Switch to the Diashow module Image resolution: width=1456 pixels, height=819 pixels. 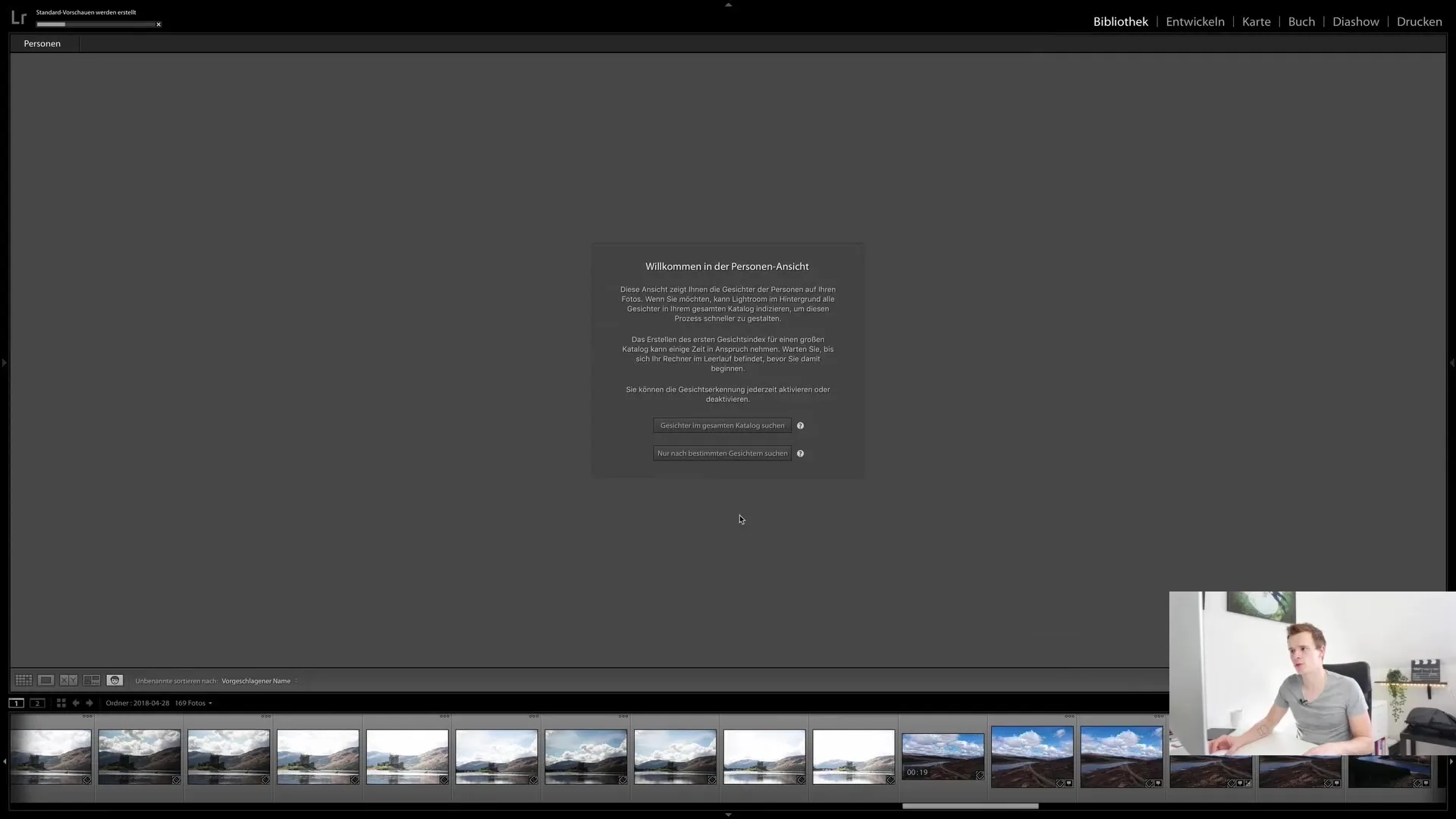1355,21
